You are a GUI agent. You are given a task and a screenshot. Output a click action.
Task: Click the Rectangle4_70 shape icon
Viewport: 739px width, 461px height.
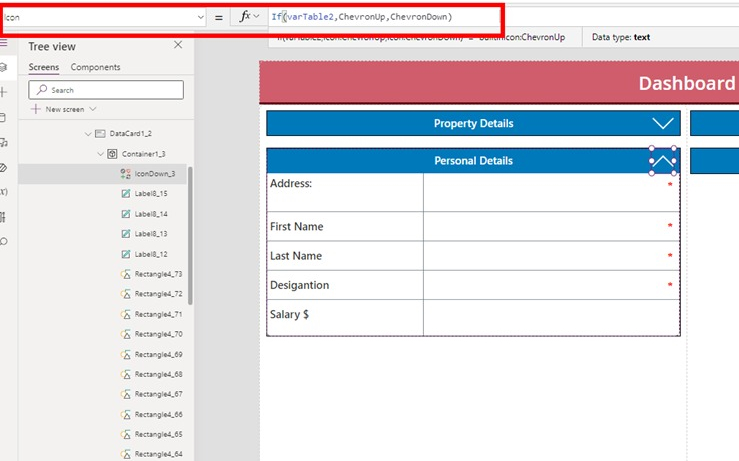point(125,334)
